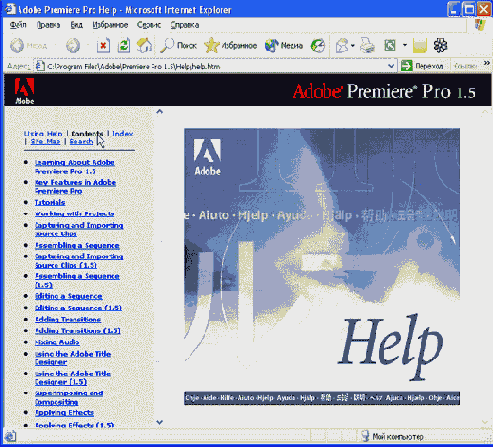Open Learning About Adobe Premiere Pro 1.5

(x=75, y=167)
